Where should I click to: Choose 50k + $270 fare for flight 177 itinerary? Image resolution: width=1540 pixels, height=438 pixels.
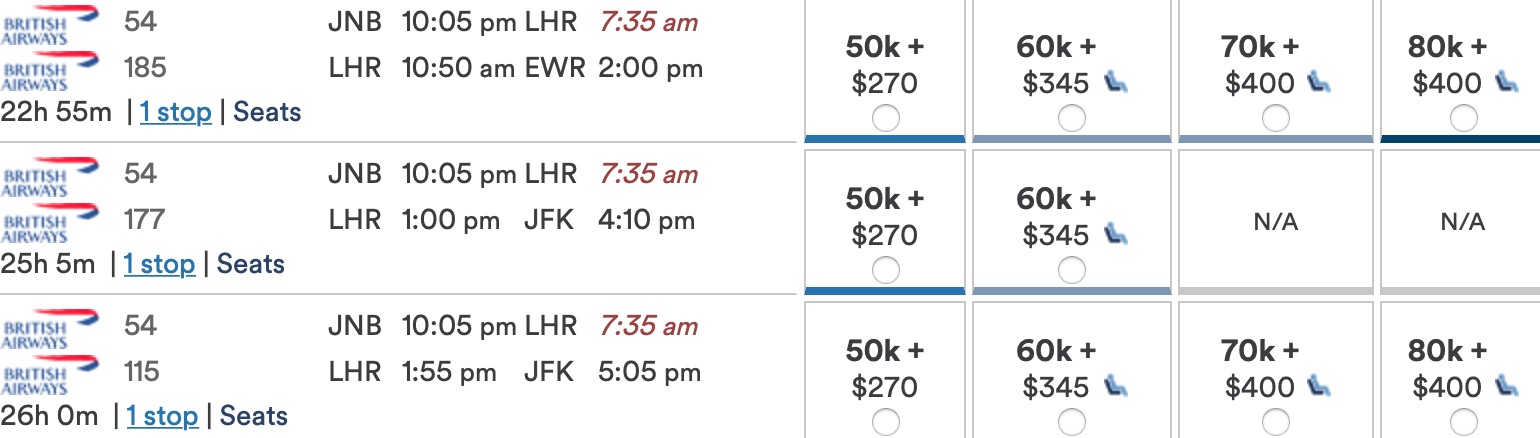coord(885,271)
